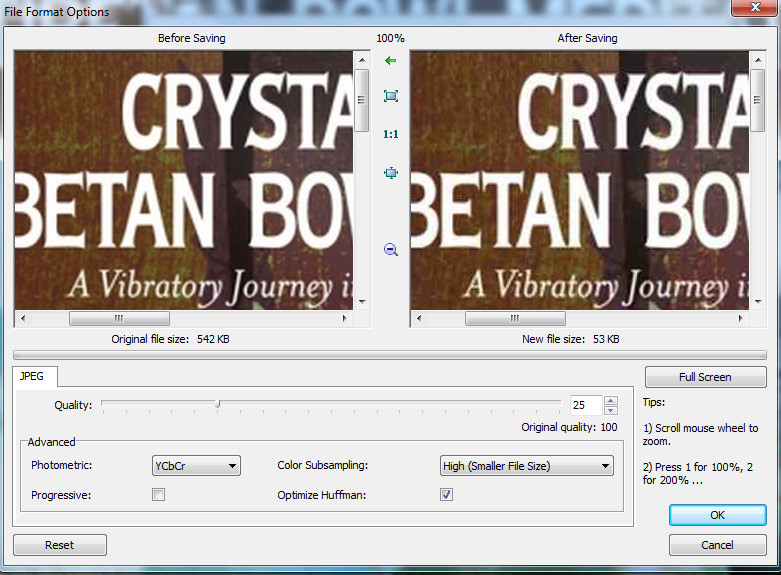Click the After Saving preview image
781x575 pixels.
pos(579,180)
